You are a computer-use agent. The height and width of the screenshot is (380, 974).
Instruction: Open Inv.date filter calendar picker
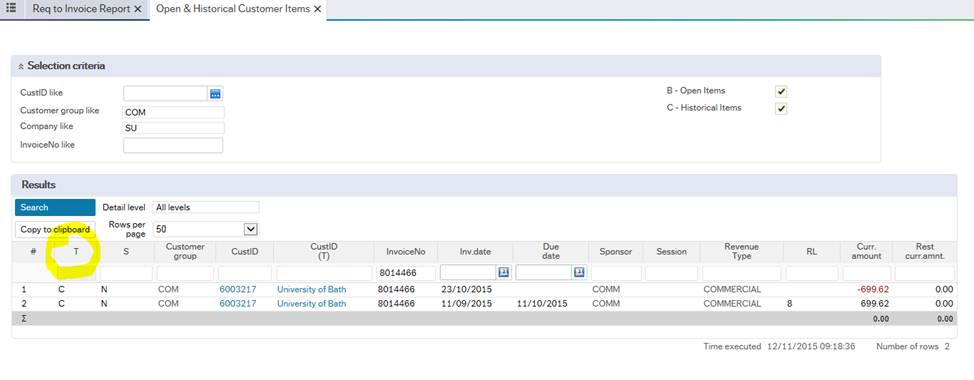click(x=504, y=272)
